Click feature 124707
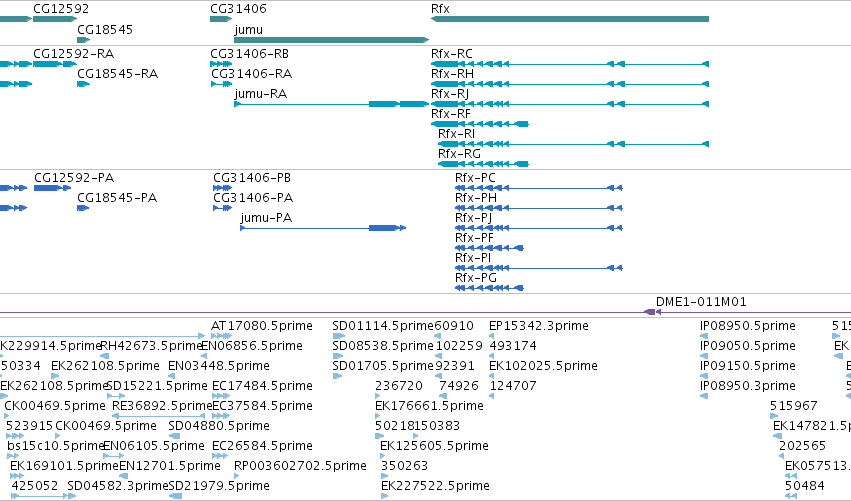Screen dimensions: 851x501 point(513,386)
